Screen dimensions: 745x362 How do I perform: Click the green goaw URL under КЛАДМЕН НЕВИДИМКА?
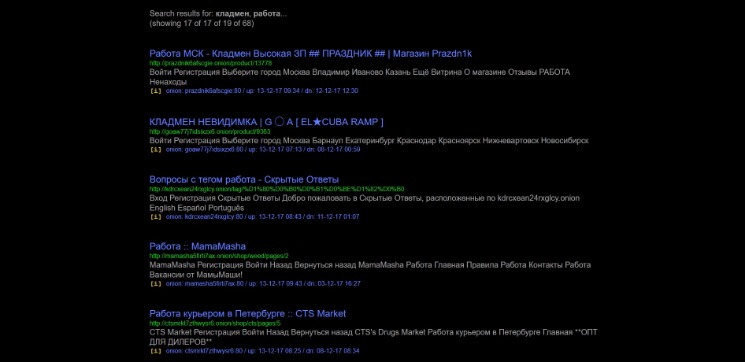pos(210,132)
